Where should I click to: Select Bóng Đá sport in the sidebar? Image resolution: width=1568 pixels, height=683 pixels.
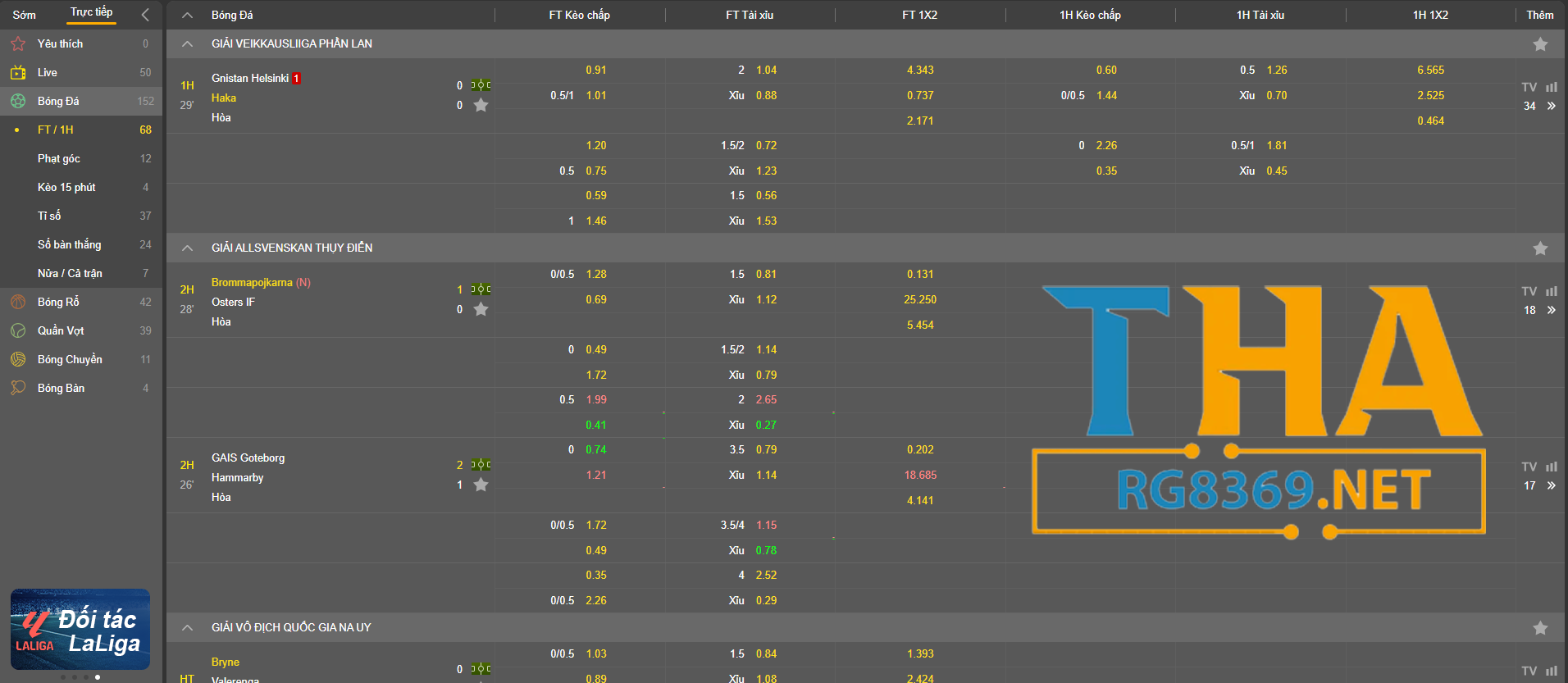click(x=81, y=101)
